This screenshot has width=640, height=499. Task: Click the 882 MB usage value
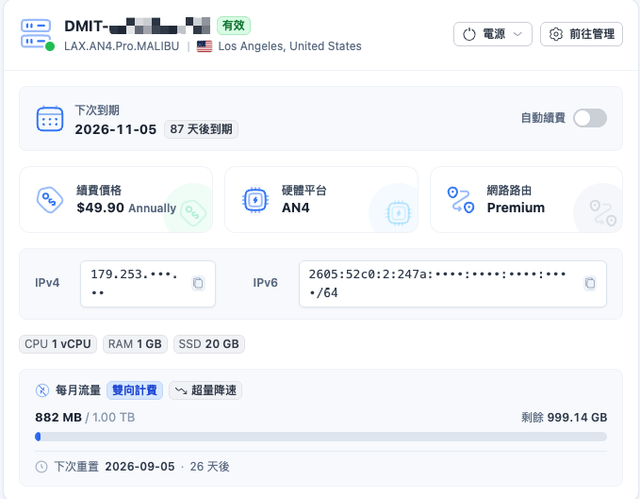tap(58, 417)
